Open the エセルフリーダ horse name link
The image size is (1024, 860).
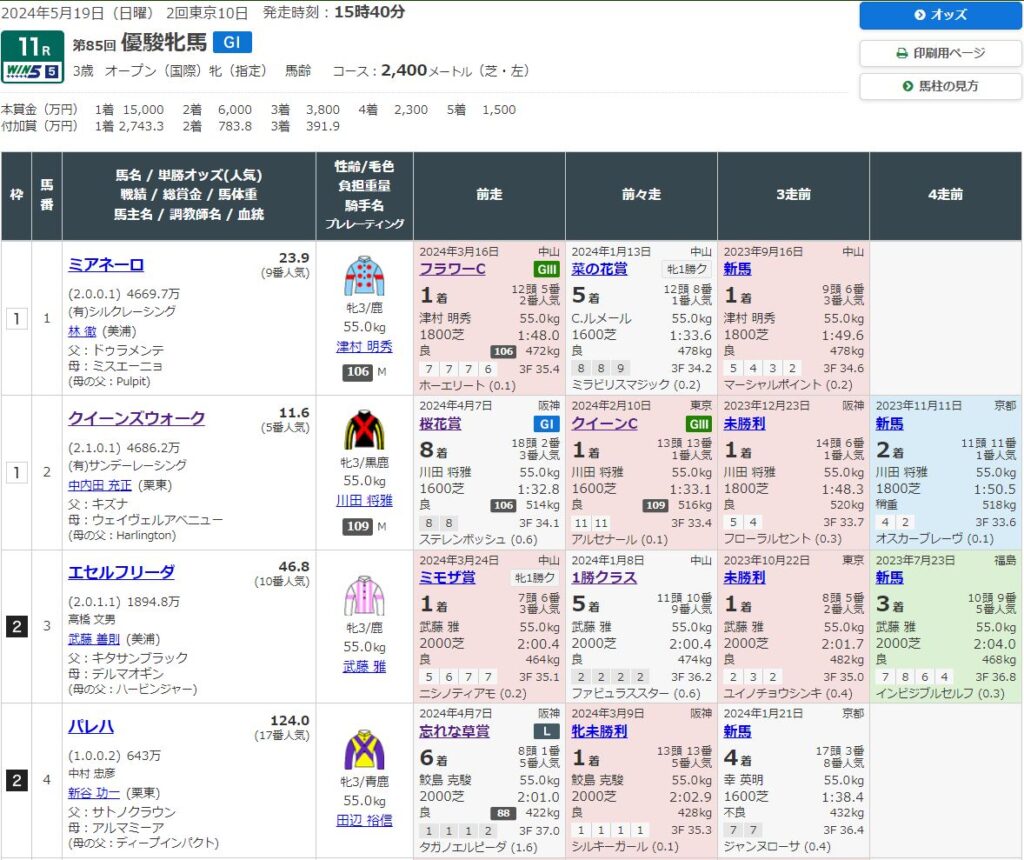coord(121,573)
